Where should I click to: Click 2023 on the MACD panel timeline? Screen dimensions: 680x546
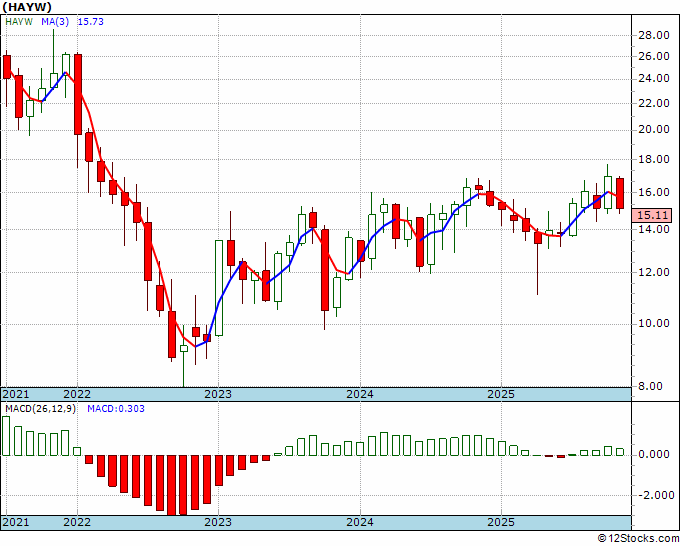[x=218, y=522]
